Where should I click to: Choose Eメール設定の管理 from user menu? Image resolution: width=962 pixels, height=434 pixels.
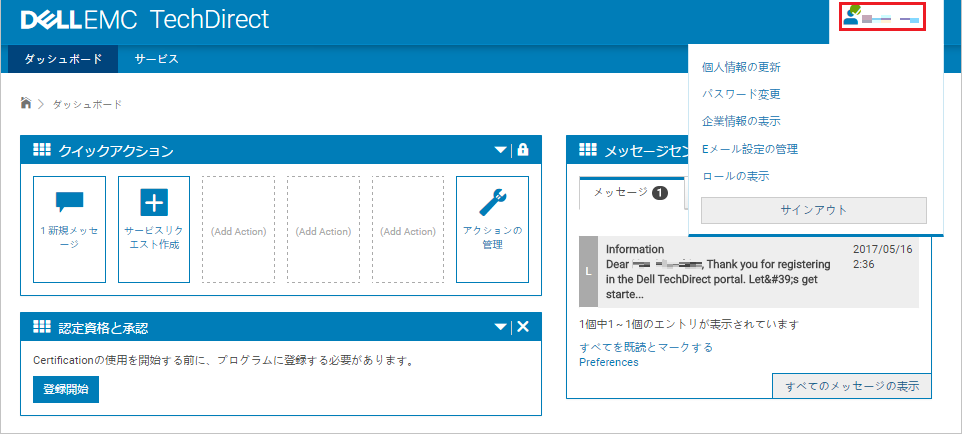pyautogui.click(x=750, y=149)
